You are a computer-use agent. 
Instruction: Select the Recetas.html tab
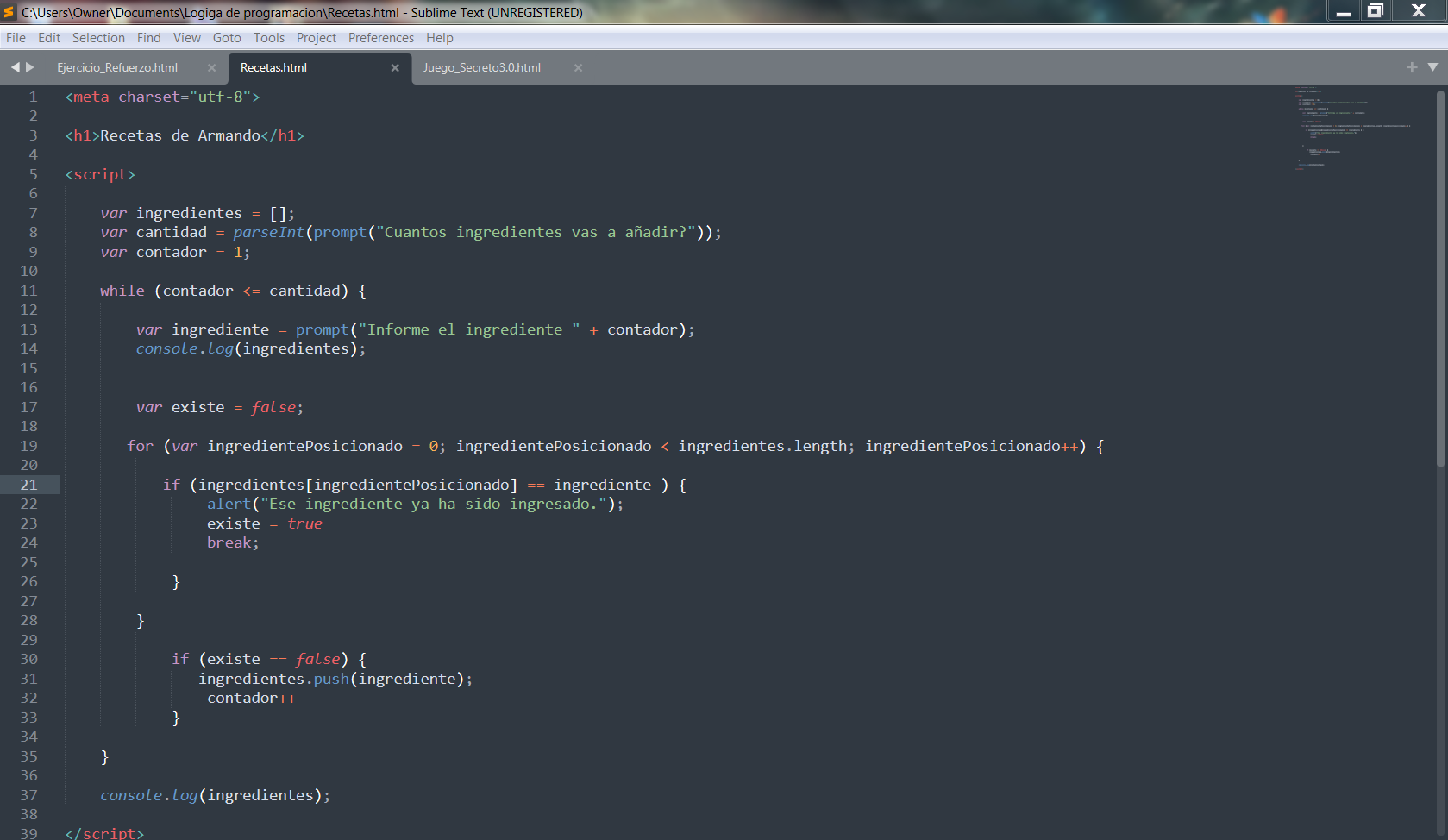pyautogui.click(x=273, y=67)
